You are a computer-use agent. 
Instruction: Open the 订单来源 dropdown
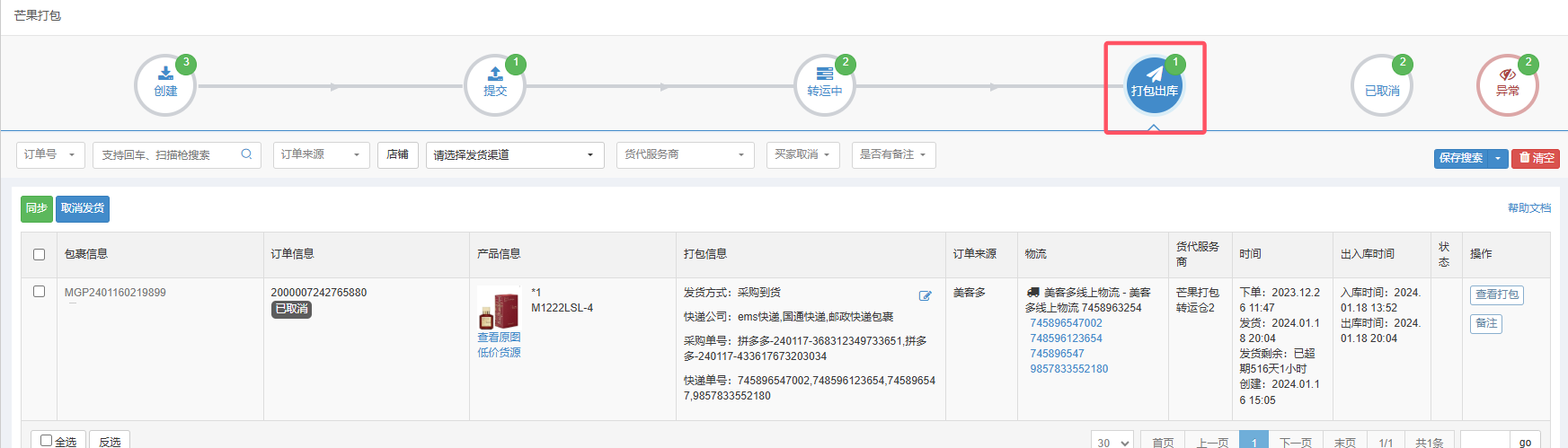[x=322, y=154]
